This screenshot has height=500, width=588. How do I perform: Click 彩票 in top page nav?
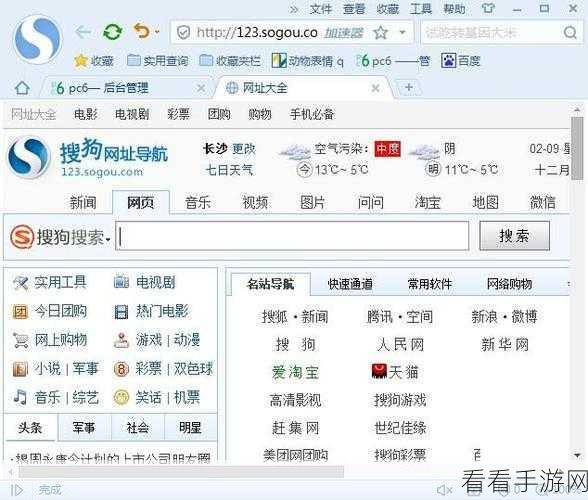coord(178,114)
